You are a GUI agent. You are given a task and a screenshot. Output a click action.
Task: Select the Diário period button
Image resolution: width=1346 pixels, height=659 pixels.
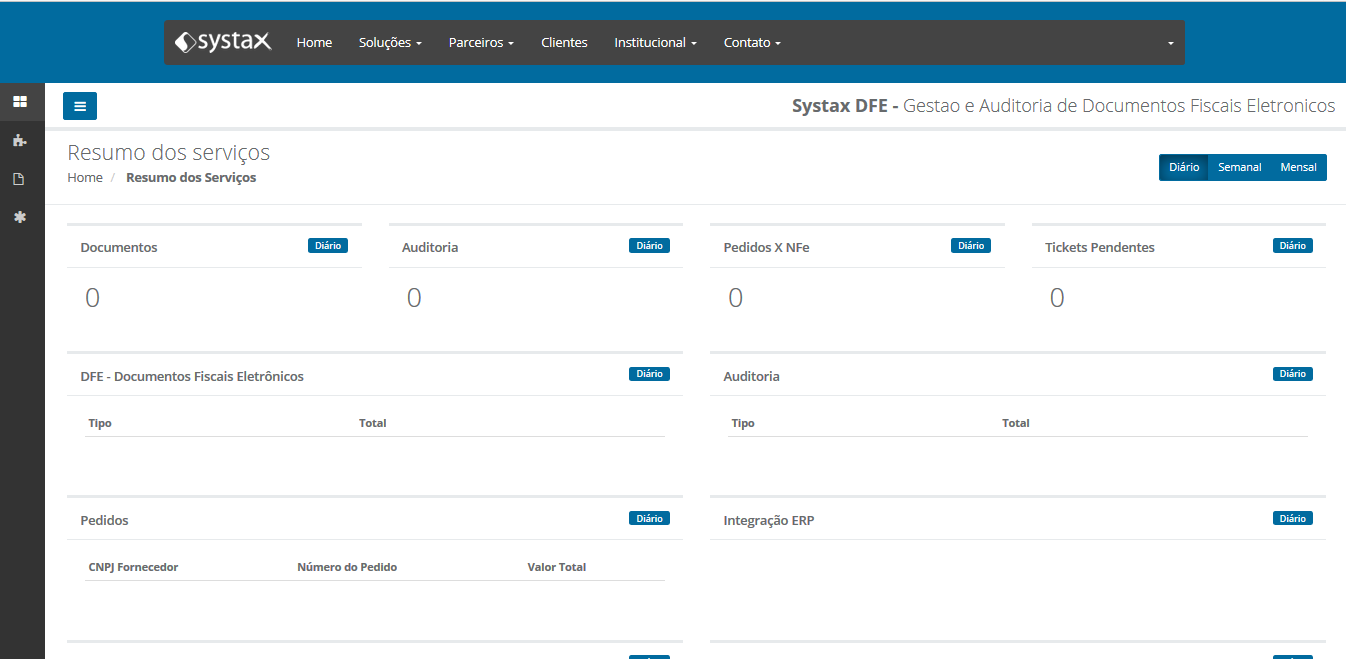[x=1184, y=168]
